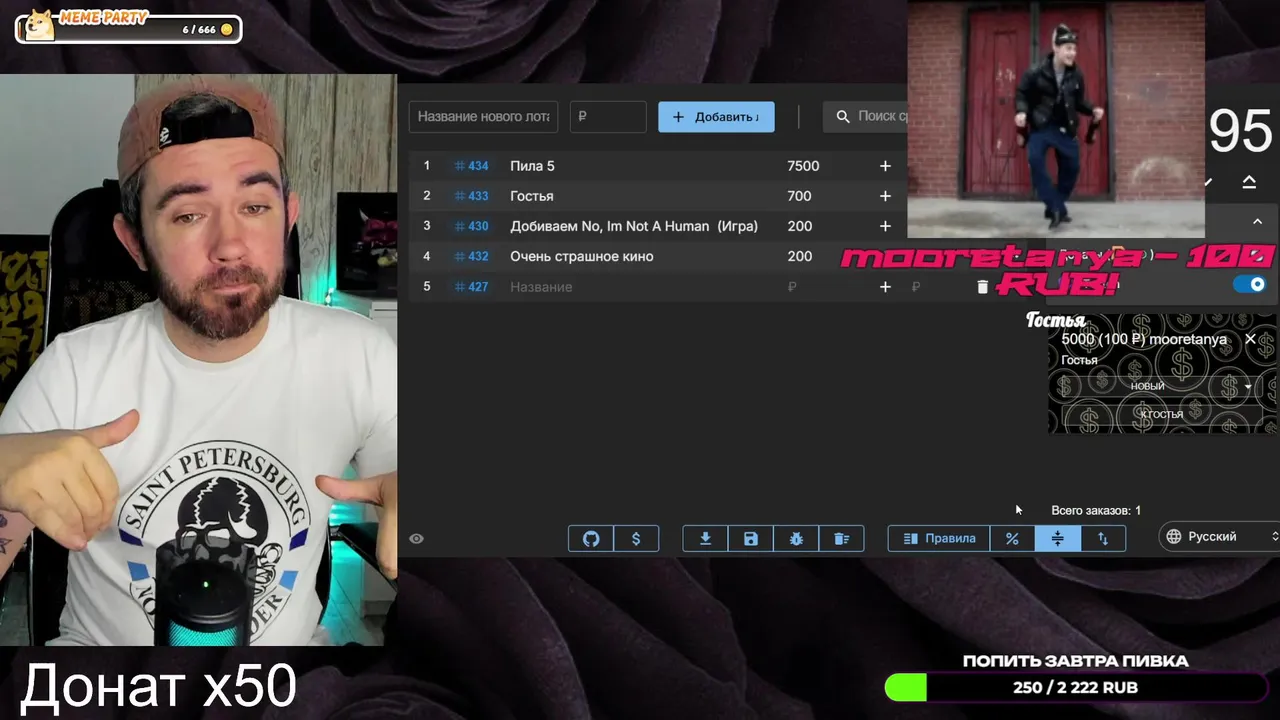Screen dimensions: 1280x720
Task: Focus the Название нового лота field
Action: point(484,117)
